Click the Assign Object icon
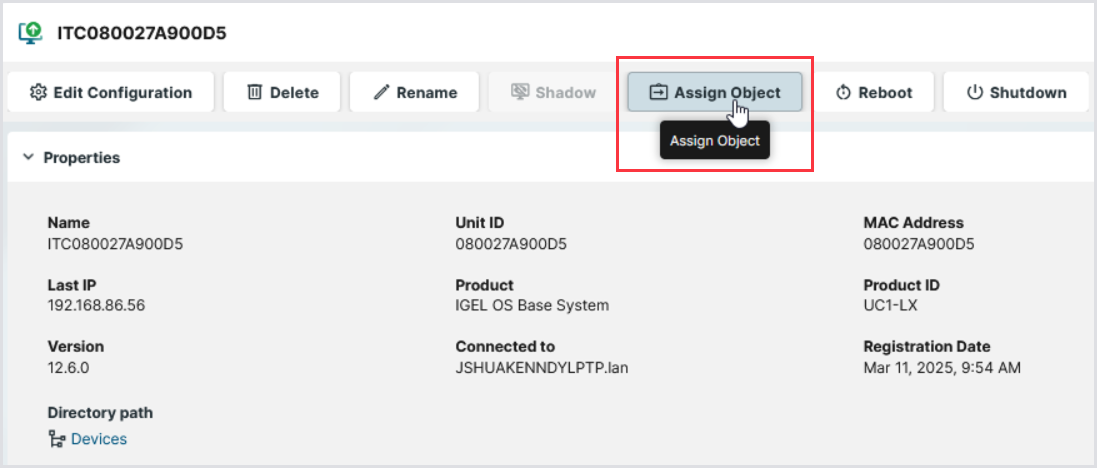This screenshot has width=1097, height=468. [658, 92]
